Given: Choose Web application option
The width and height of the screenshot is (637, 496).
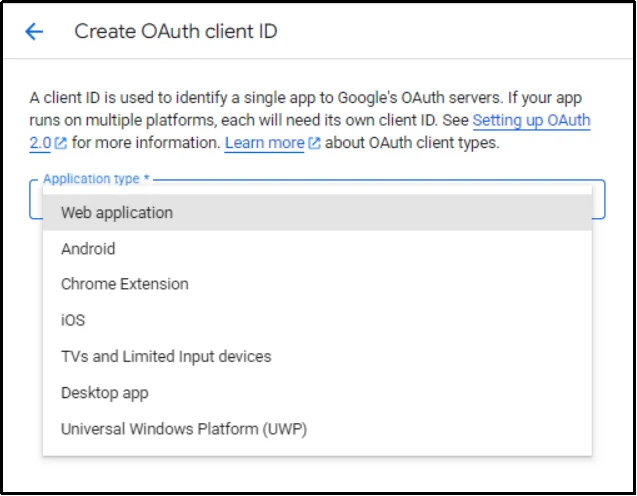Looking at the screenshot, I should [317, 212].
